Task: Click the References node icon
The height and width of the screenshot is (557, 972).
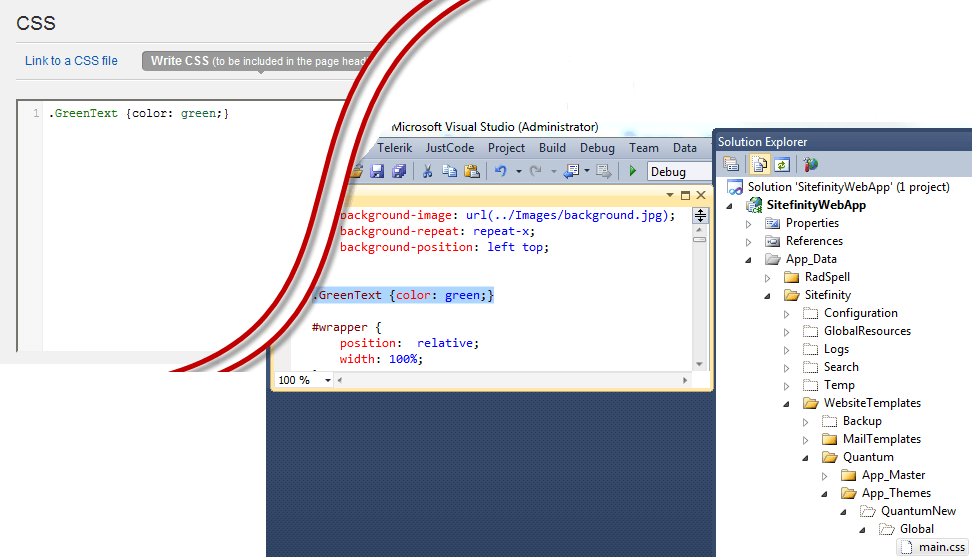Action: point(772,241)
